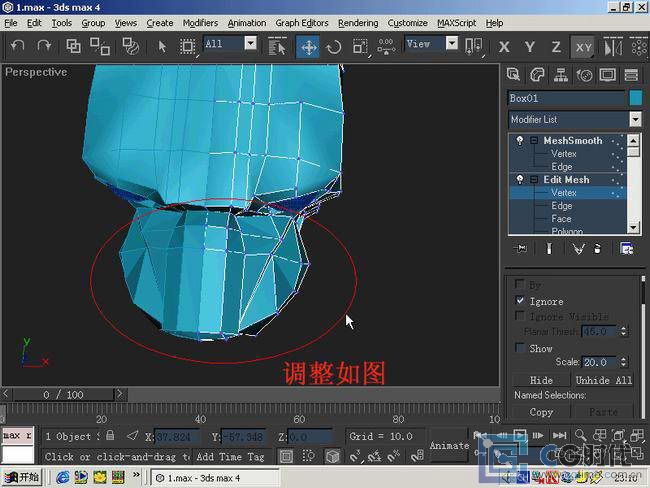Viewport: 650px width, 488px height.
Task: Toggle the Edit Mesh modifier lightbulb
Action: click(519, 180)
